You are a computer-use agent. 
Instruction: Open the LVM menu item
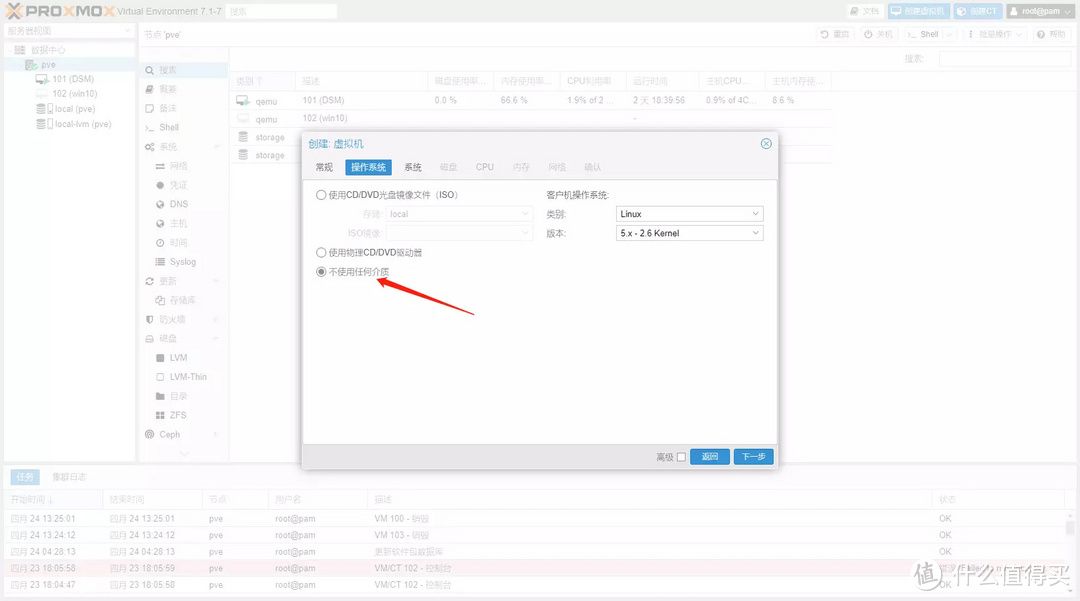coord(183,358)
